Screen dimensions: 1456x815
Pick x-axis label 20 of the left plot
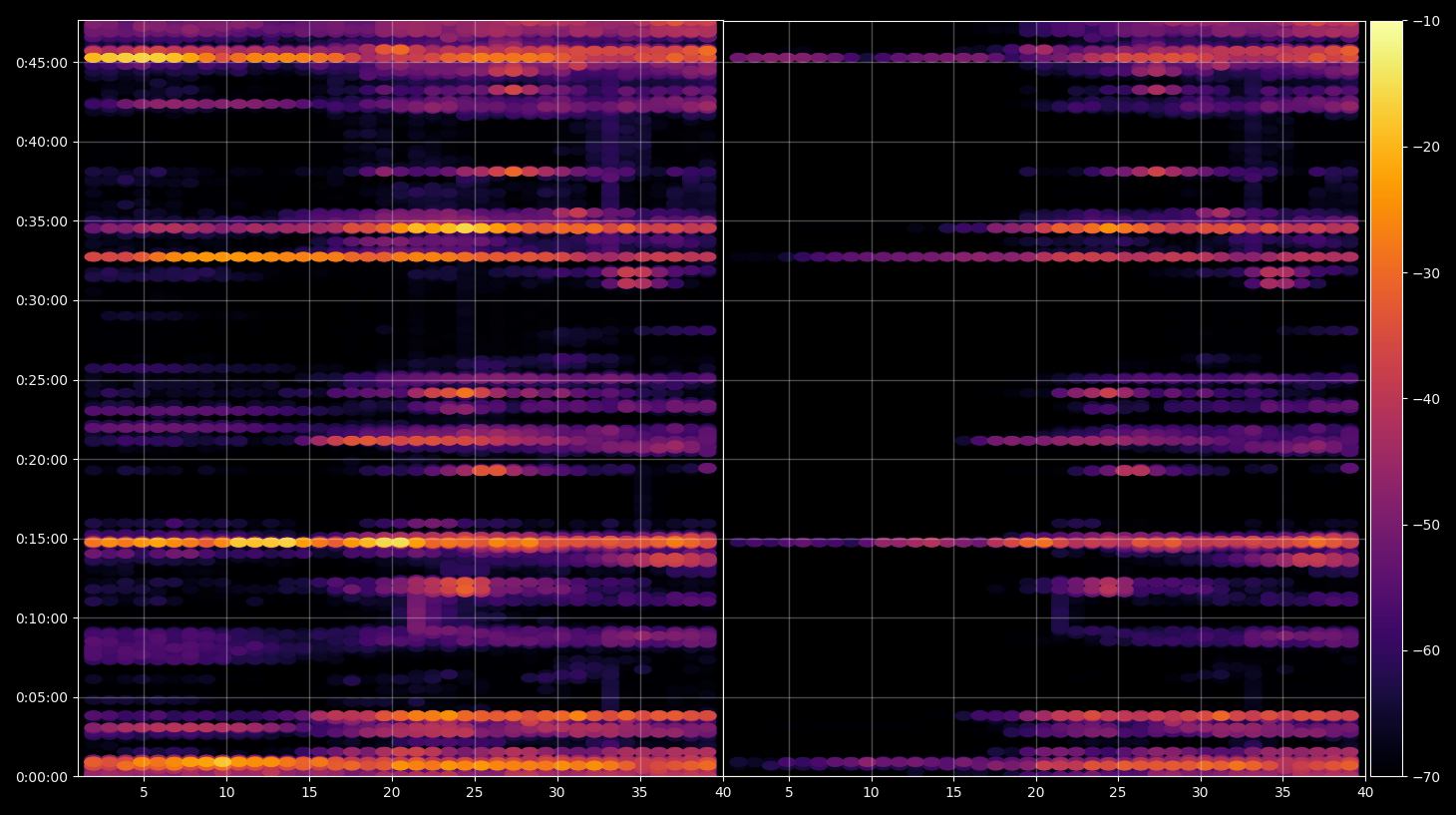point(392,793)
